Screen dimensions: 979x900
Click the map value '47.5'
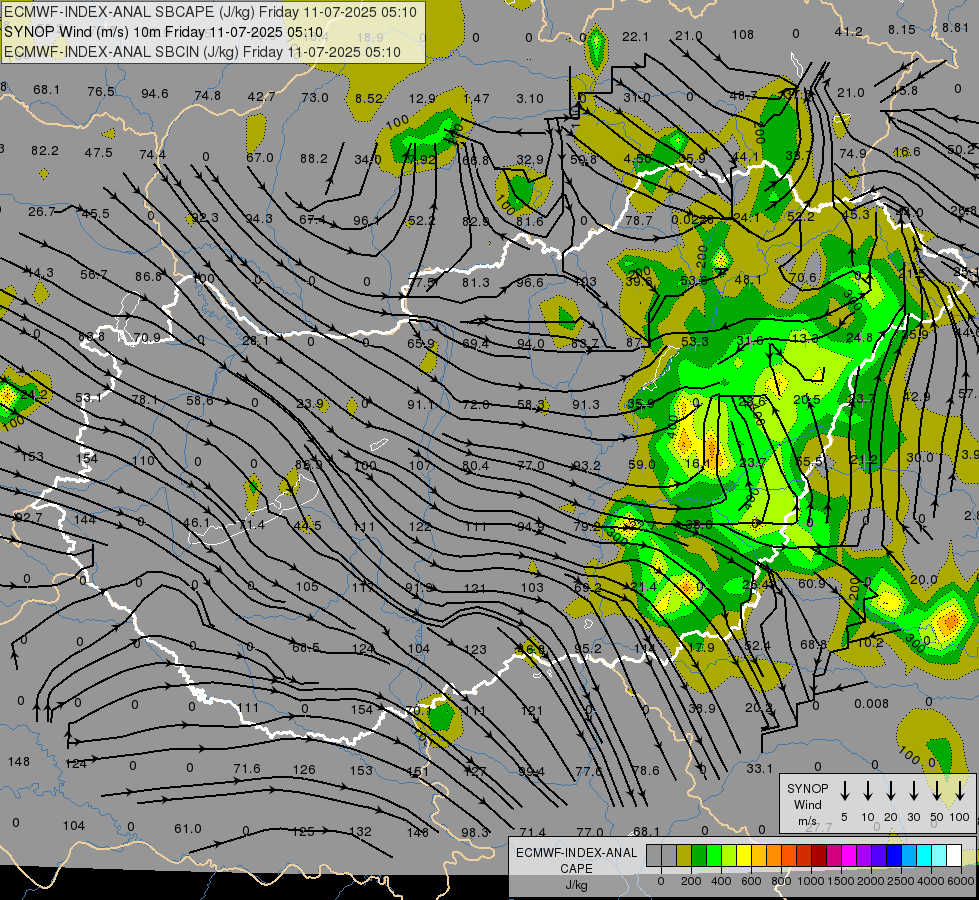[x=99, y=152]
